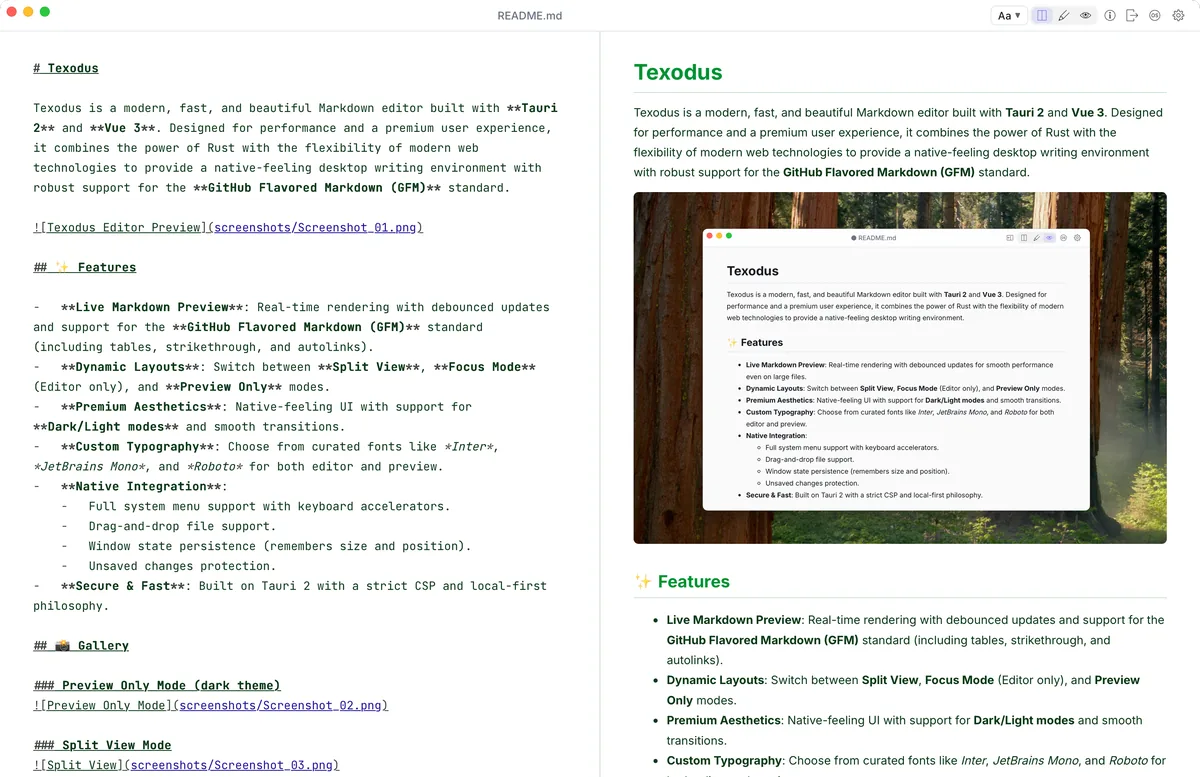Open the Aa font dropdown
1200x777 pixels.
click(1008, 15)
